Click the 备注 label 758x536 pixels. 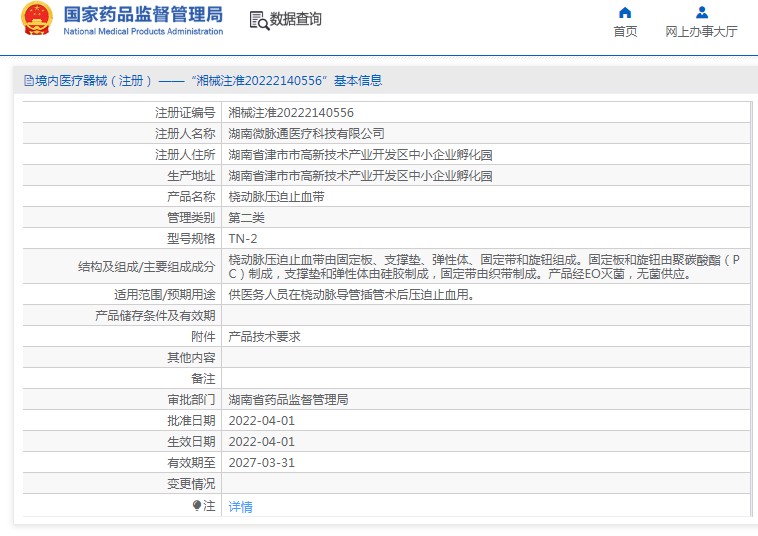pyautogui.click(x=203, y=379)
